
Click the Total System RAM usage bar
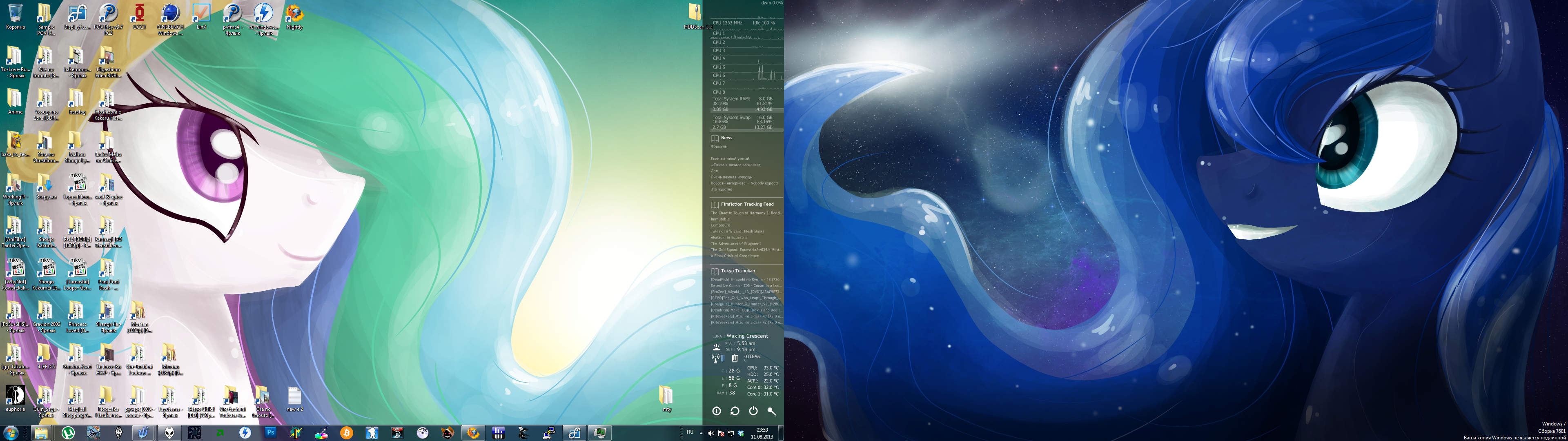[747, 110]
